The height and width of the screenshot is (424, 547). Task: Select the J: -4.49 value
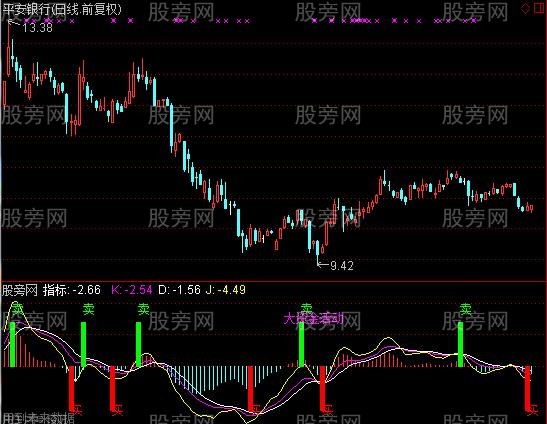pos(226,290)
